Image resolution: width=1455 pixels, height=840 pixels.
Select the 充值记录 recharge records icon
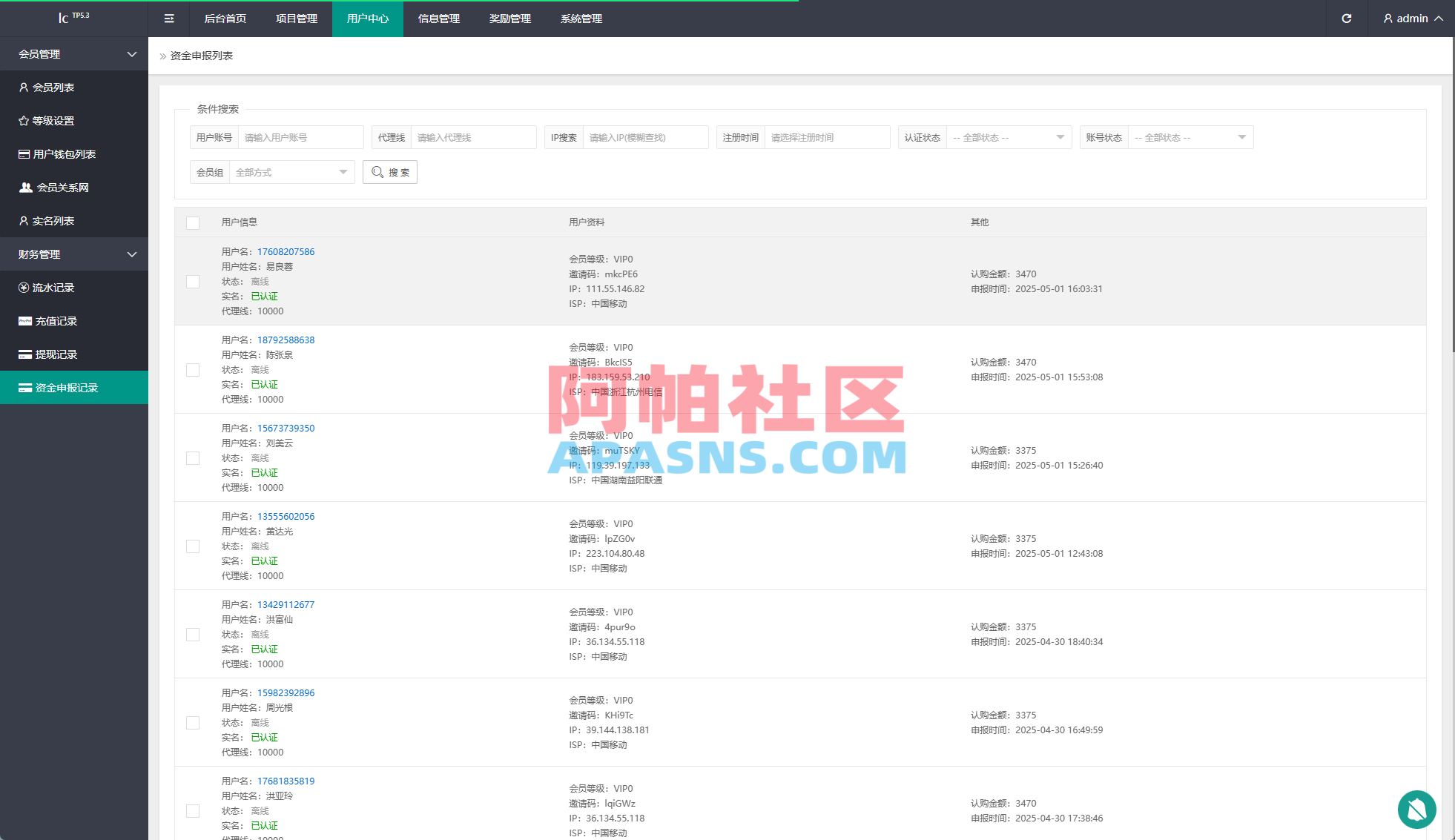pyautogui.click(x=24, y=321)
